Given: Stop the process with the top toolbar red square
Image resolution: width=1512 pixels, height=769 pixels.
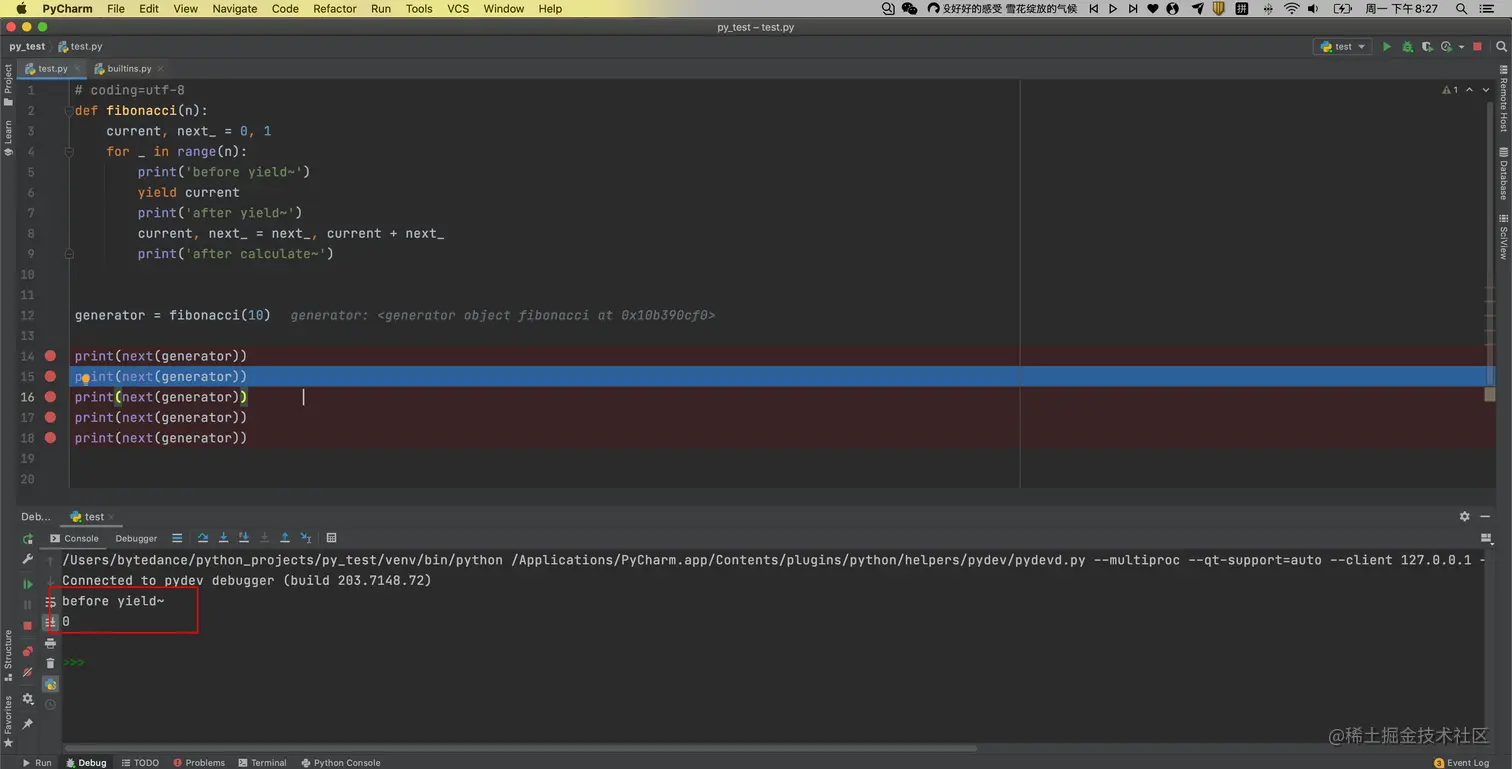Looking at the screenshot, I should tap(1477, 47).
